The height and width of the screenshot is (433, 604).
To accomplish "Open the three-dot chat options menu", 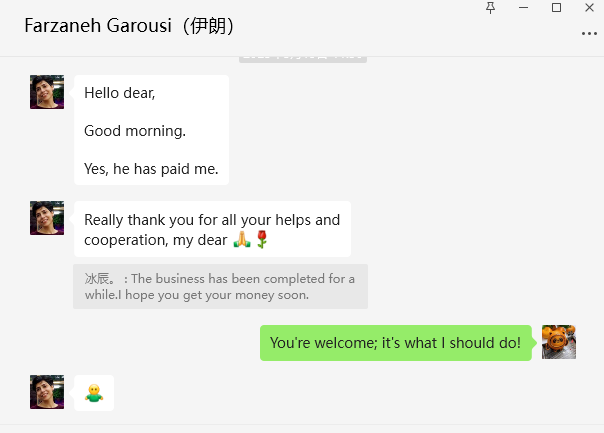I will coord(589,33).
